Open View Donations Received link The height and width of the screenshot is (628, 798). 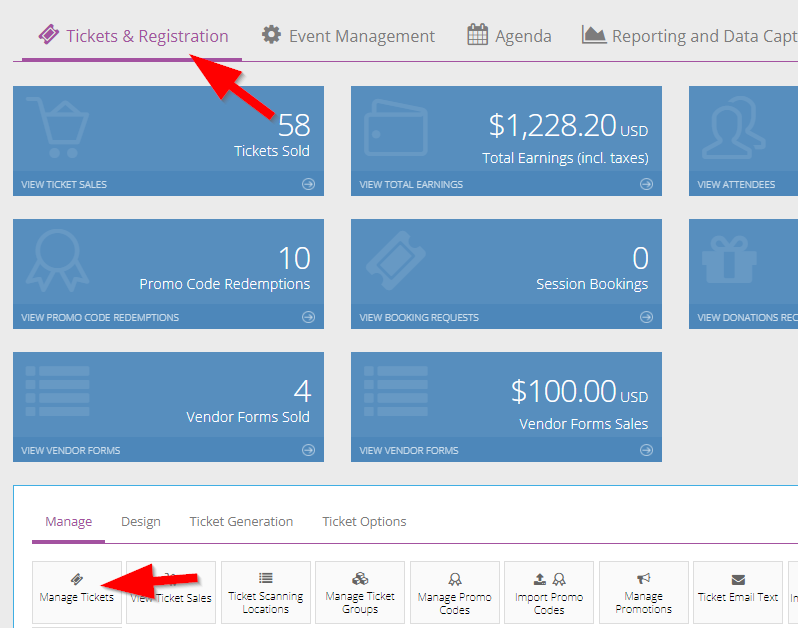[x=747, y=318]
